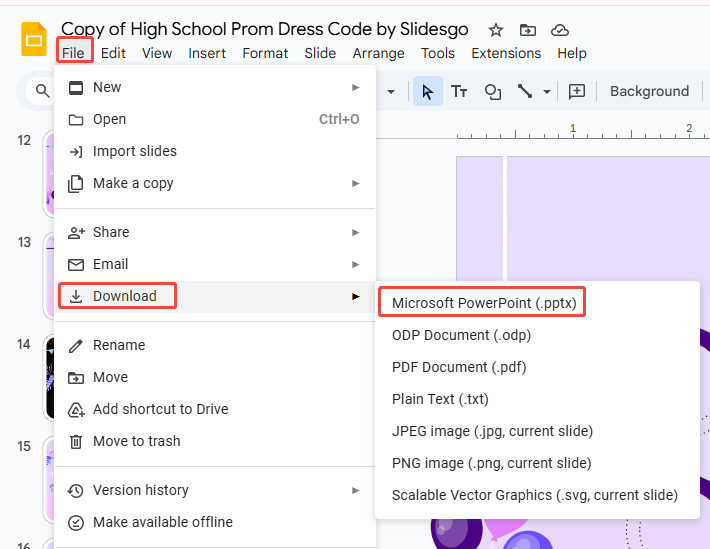Select the cursor arrow tool
This screenshot has width=710, height=549.
click(x=428, y=91)
